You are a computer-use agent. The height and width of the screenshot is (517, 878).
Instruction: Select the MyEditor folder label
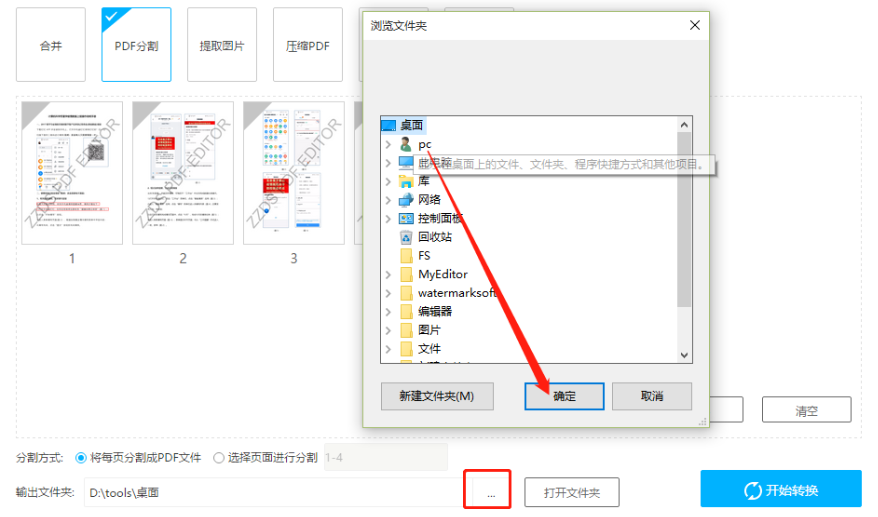443,274
